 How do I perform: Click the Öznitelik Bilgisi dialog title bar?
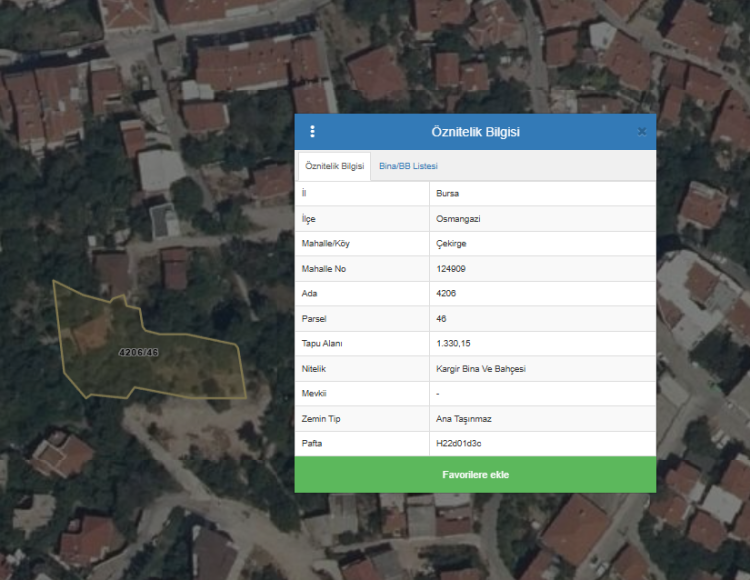point(475,132)
